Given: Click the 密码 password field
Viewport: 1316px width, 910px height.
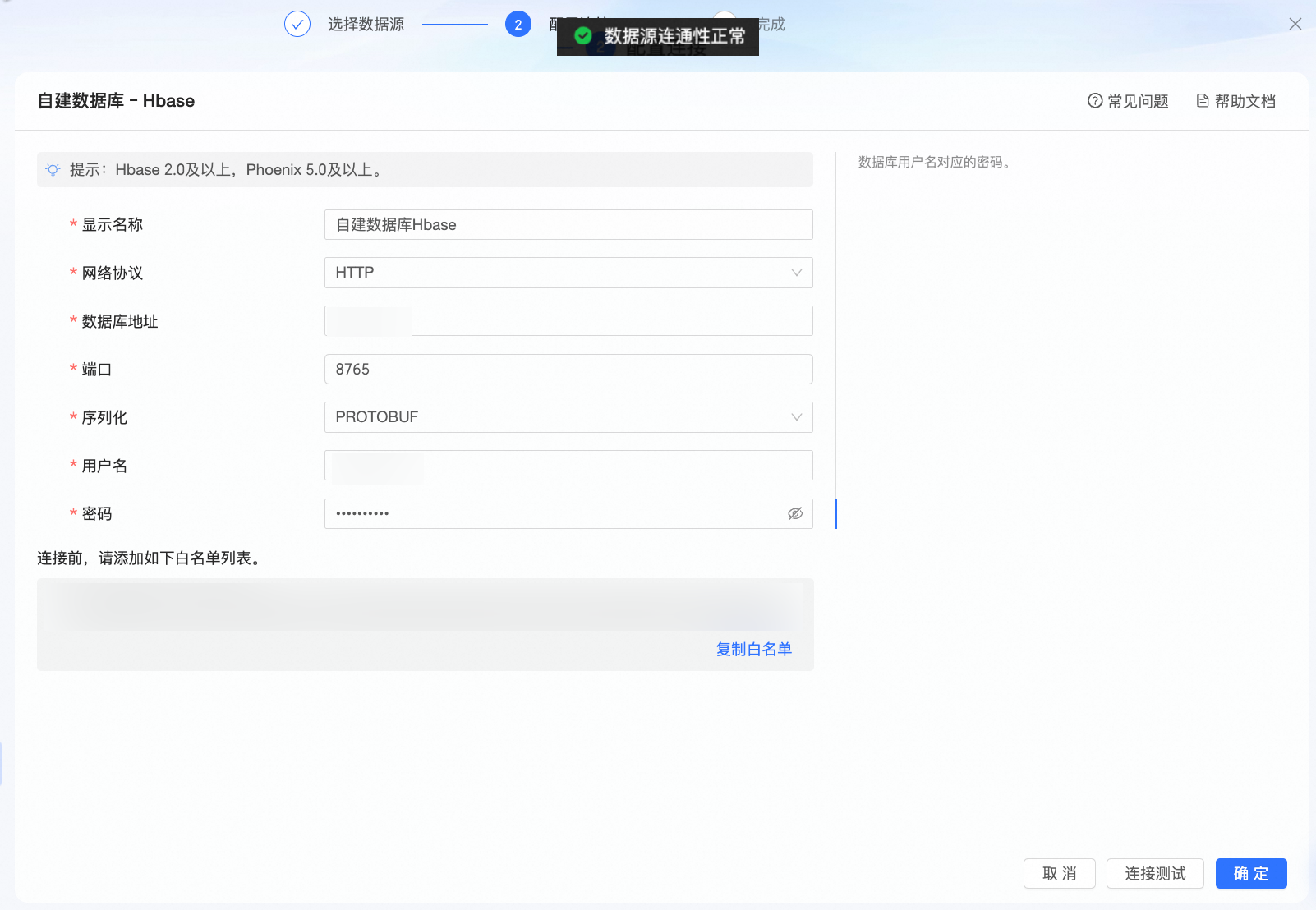Looking at the screenshot, I should coord(568,514).
